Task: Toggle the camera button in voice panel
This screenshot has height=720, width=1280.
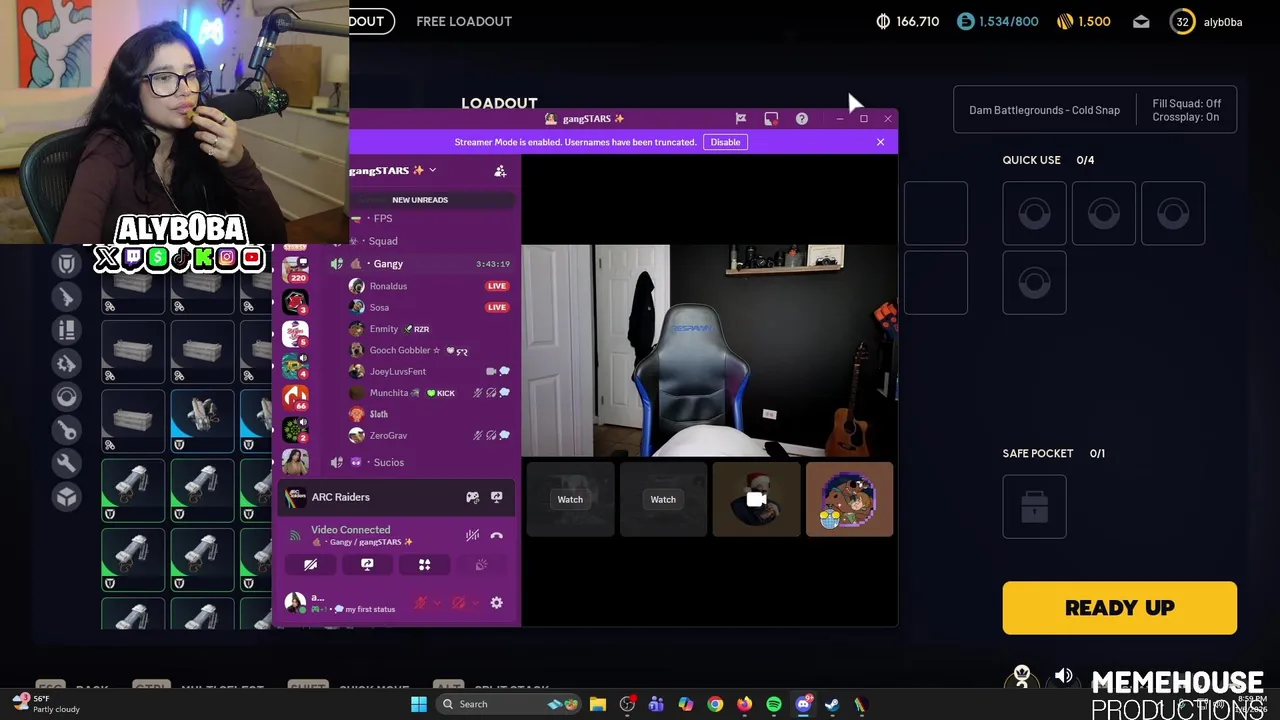Action: [311, 565]
